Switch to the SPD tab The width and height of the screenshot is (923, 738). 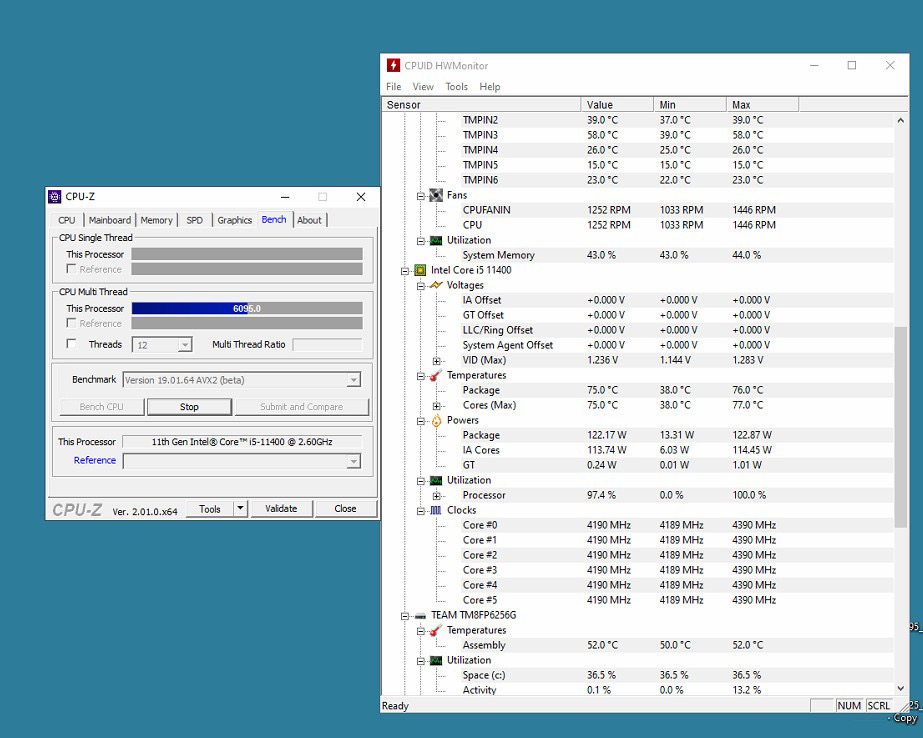194,220
